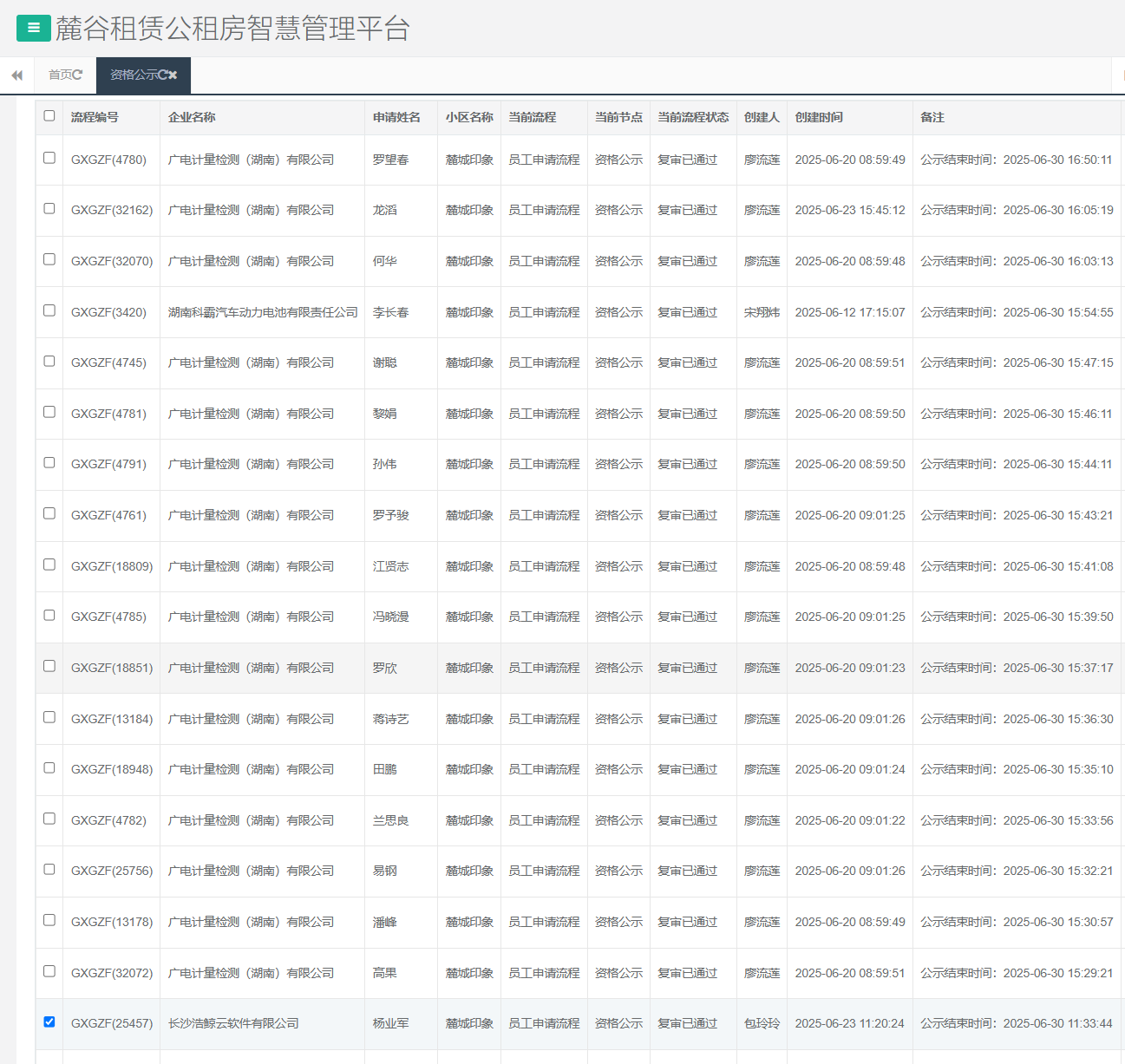
Task: Select the 资格公示 tab
Action: [x=133, y=75]
